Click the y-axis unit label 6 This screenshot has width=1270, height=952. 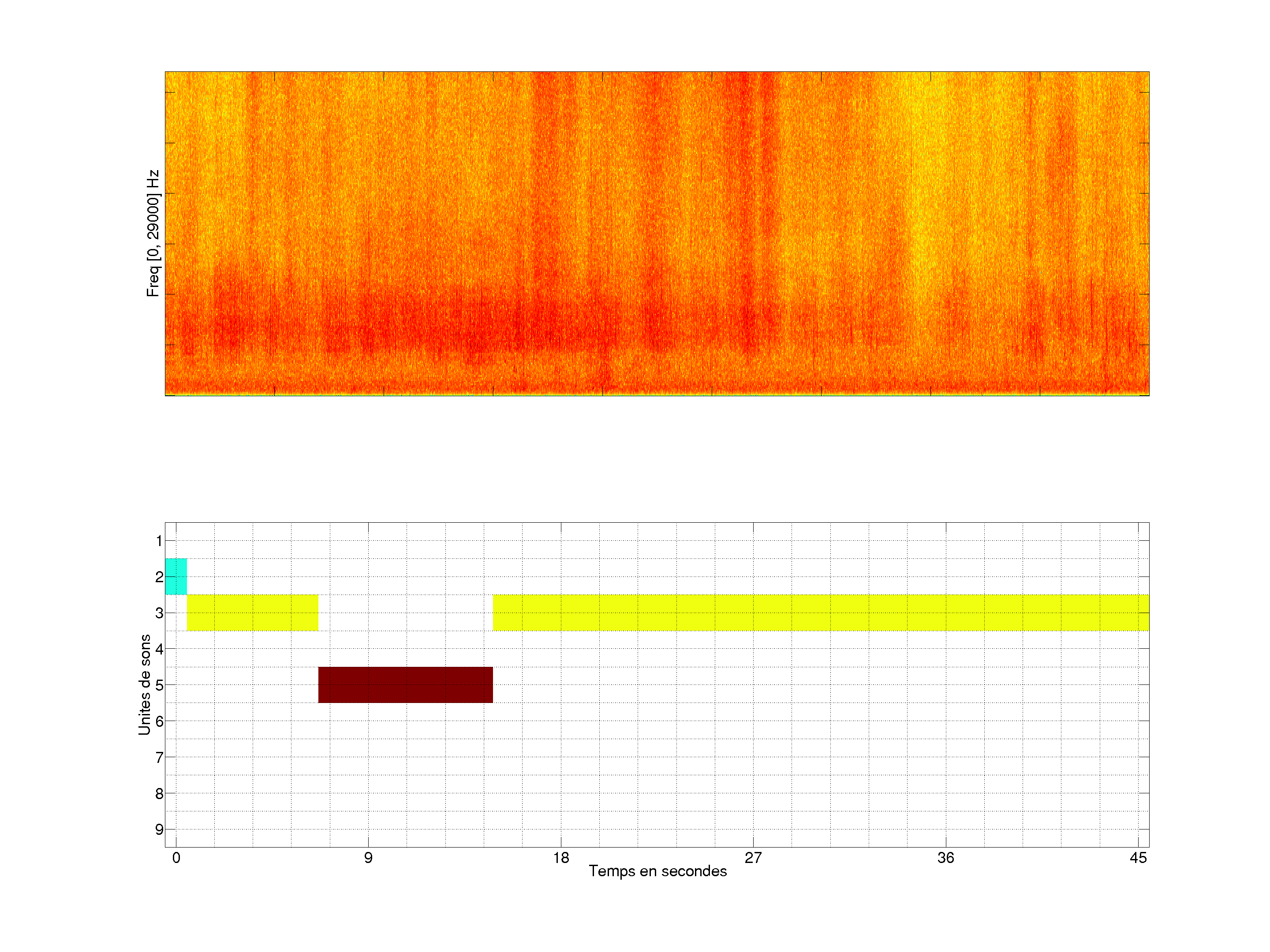(159, 721)
